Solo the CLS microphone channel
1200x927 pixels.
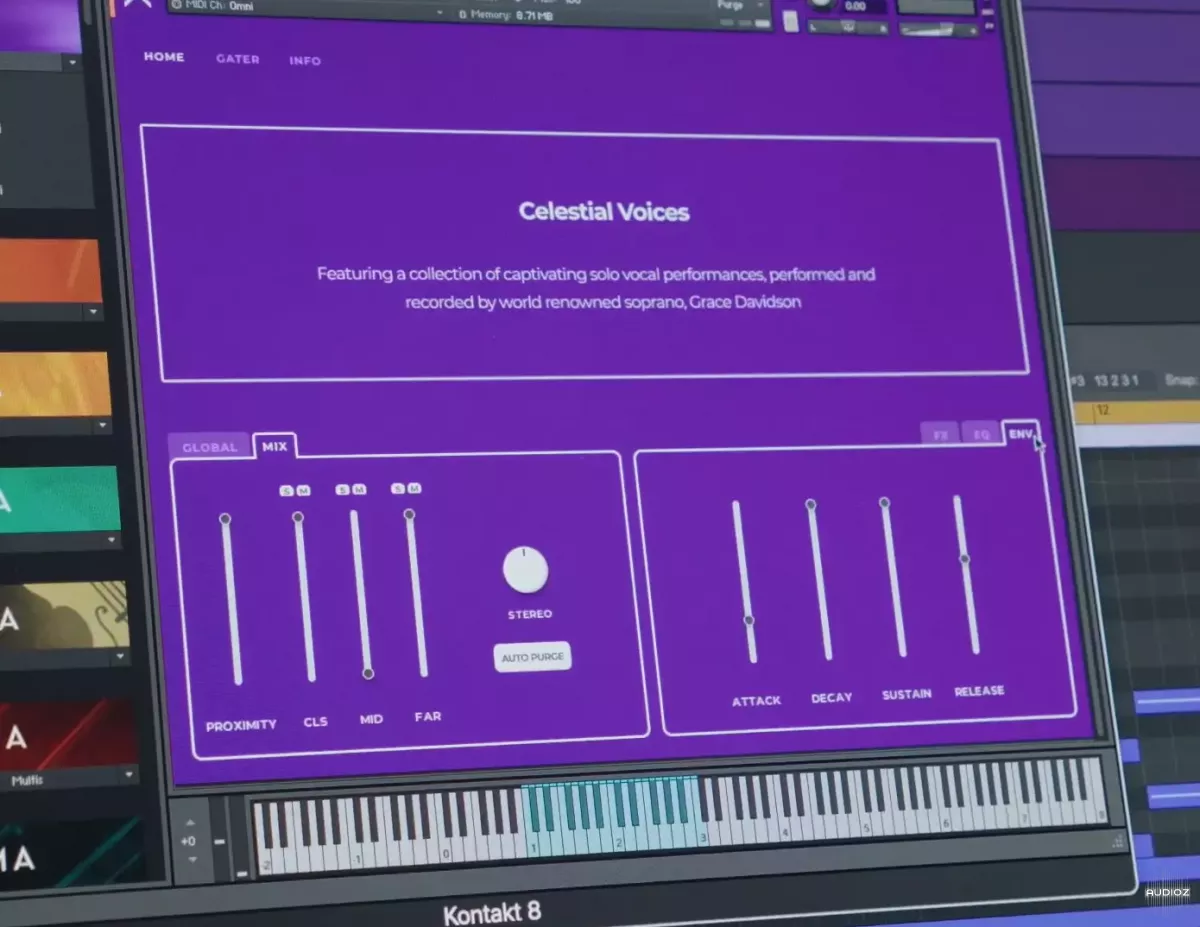286,490
